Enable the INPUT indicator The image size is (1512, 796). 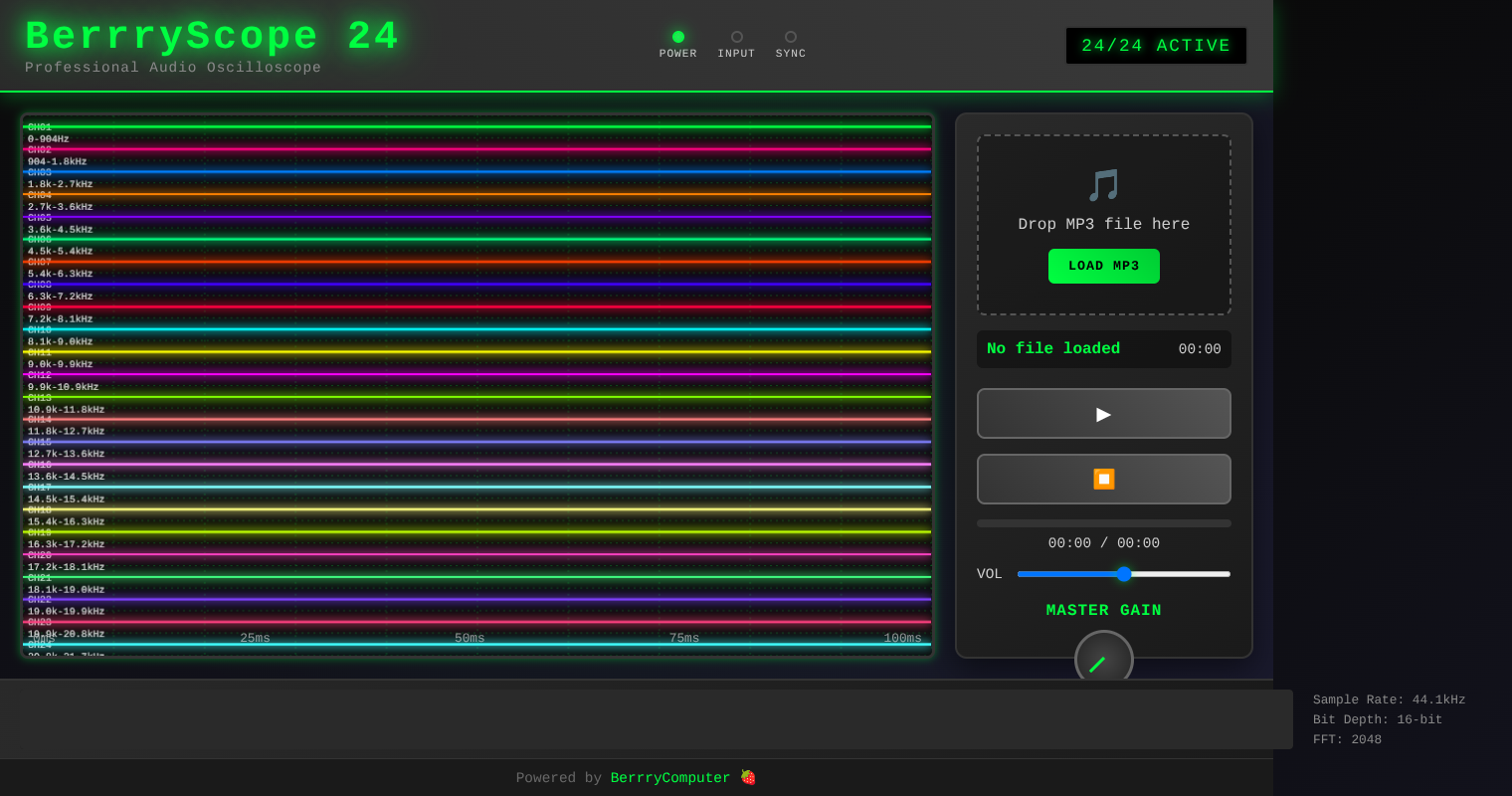[x=736, y=37]
